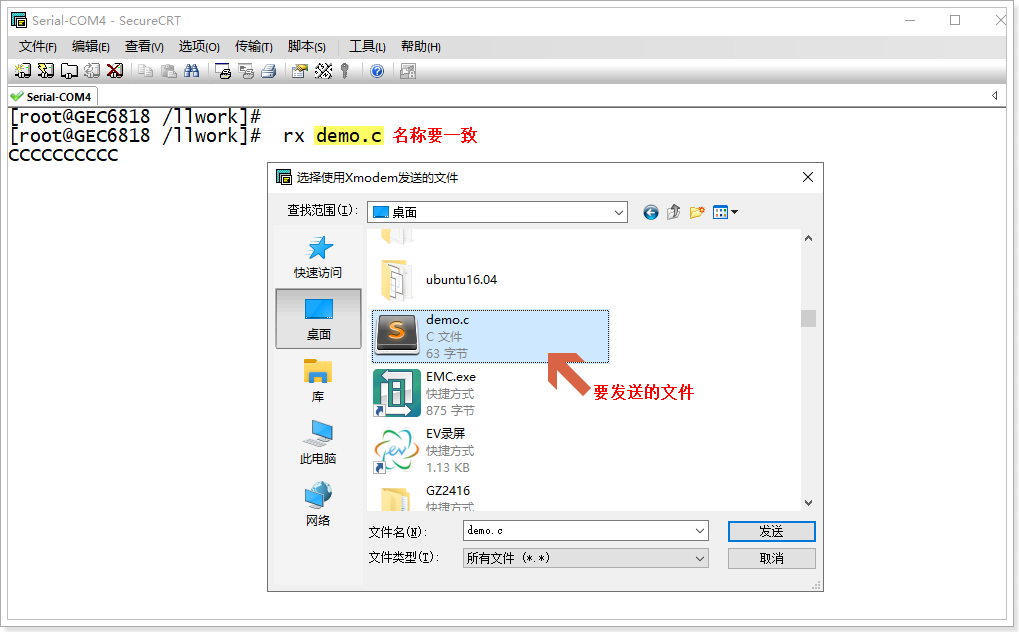This screenshot has height=632, width=1019.
Task: Select This PC (此电脑) in sidebar
Action: click(318, 442)
